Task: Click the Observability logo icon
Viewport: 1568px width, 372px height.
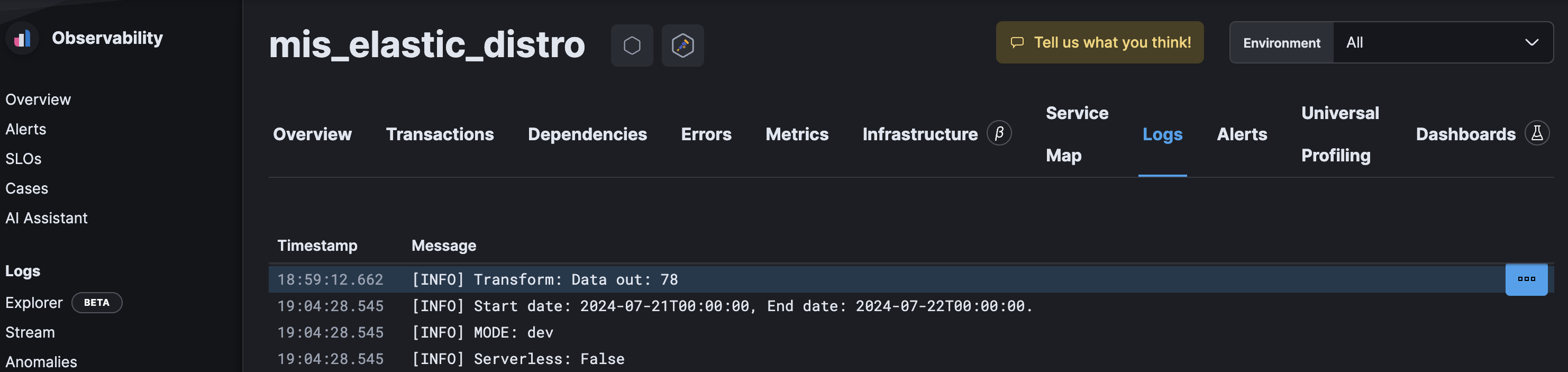Action: (x=23, y=38)
